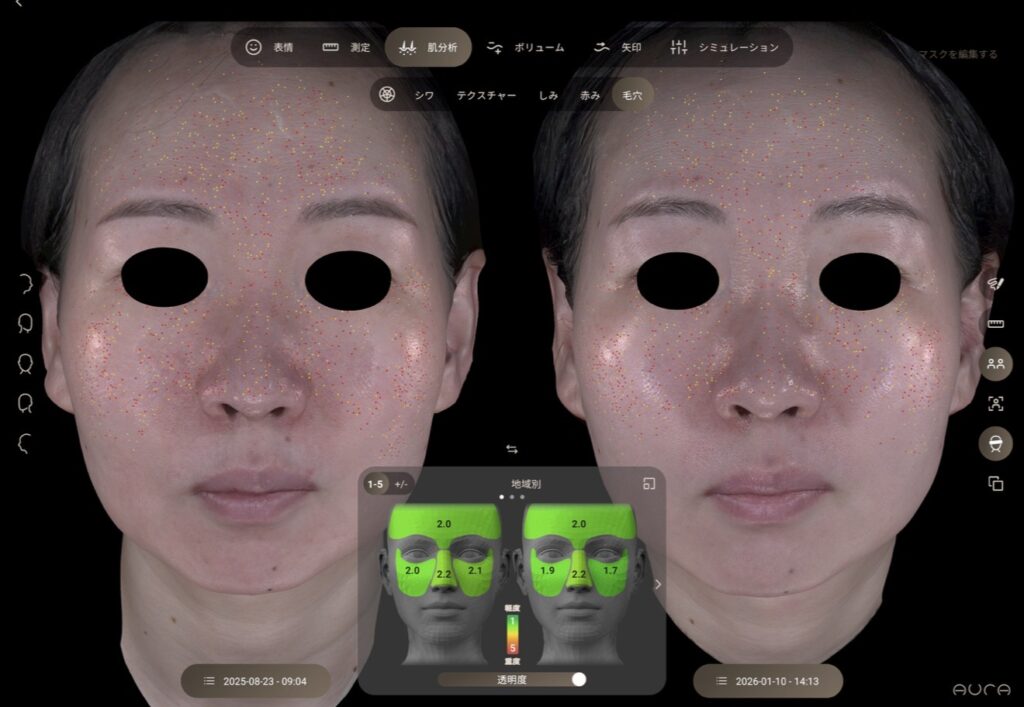Go to next panel page with right chevron
This screenshot has height=707, width=1024.
click(x=657, y=585)
